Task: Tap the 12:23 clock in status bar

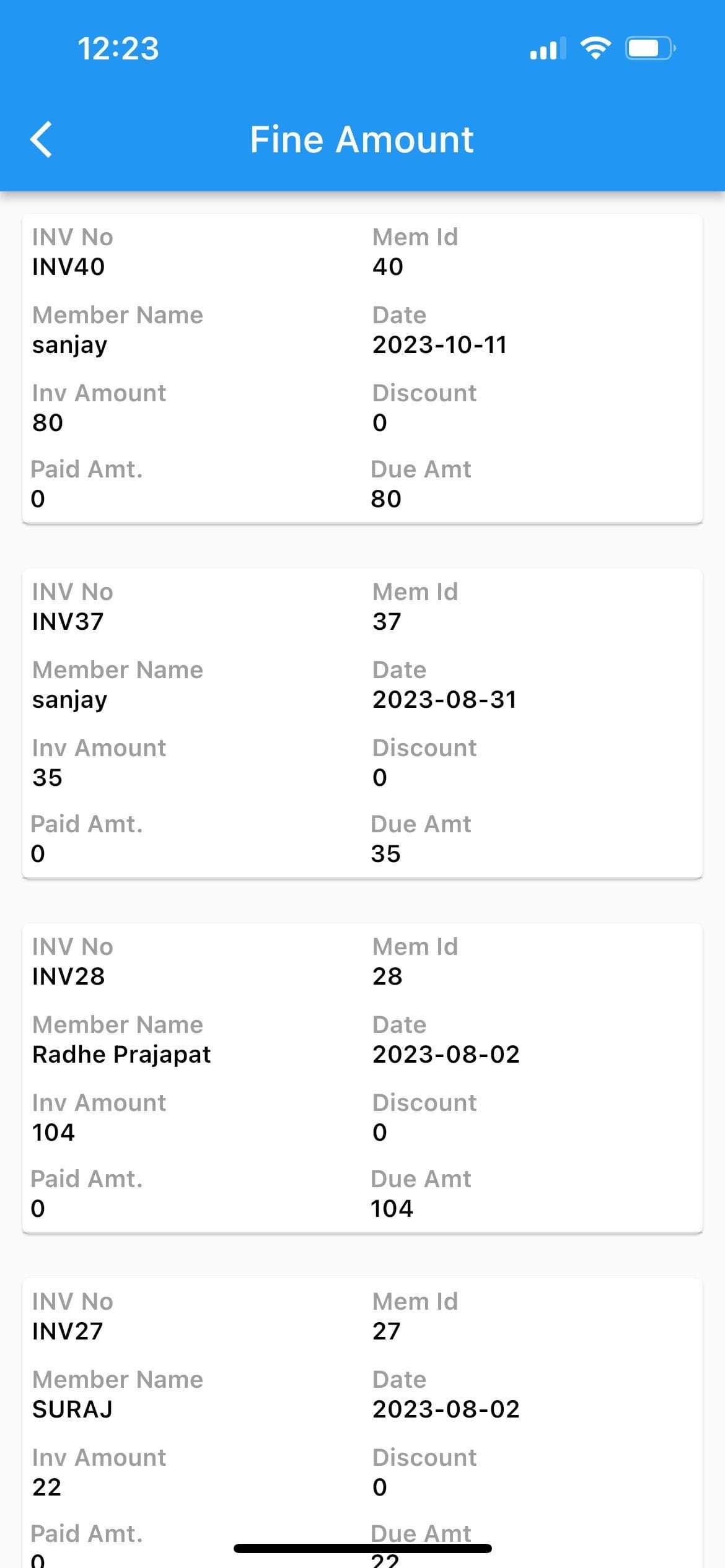Action: 118,48
